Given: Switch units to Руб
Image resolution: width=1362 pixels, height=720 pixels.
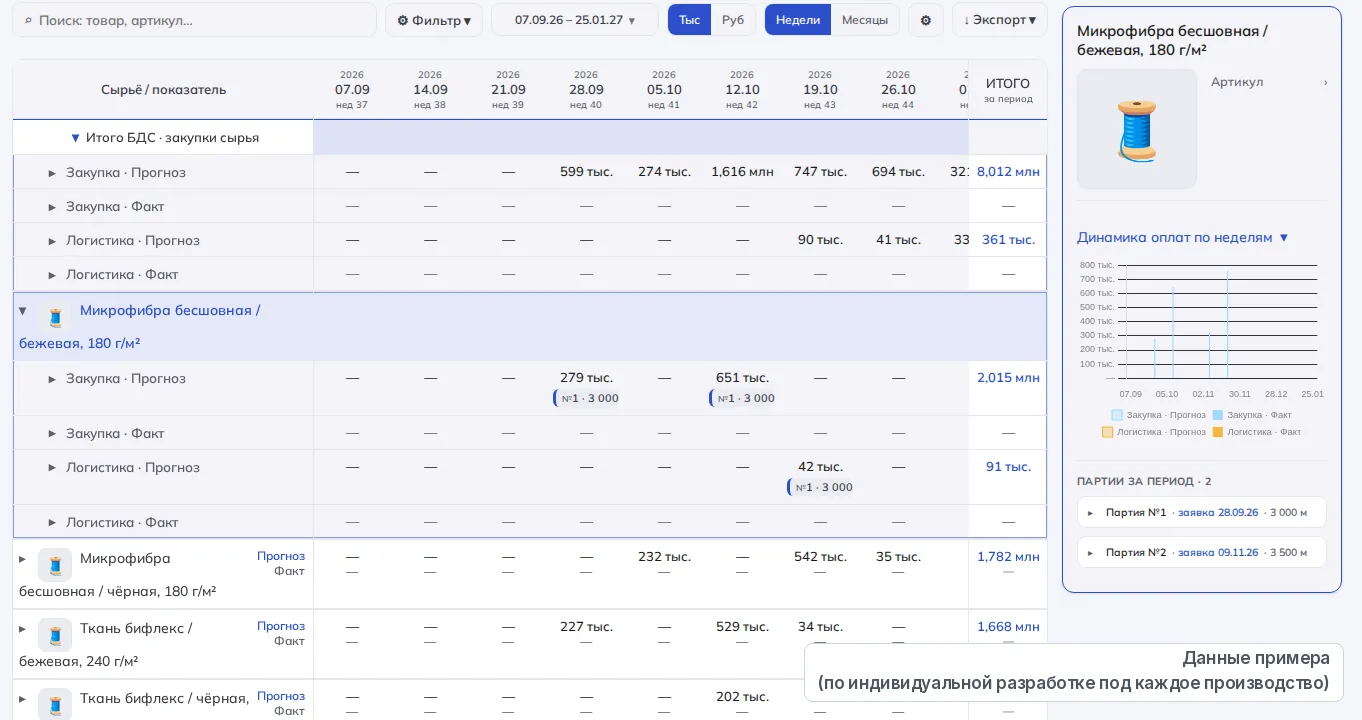Looking at the screenshot, I should (x=733, y=20).
